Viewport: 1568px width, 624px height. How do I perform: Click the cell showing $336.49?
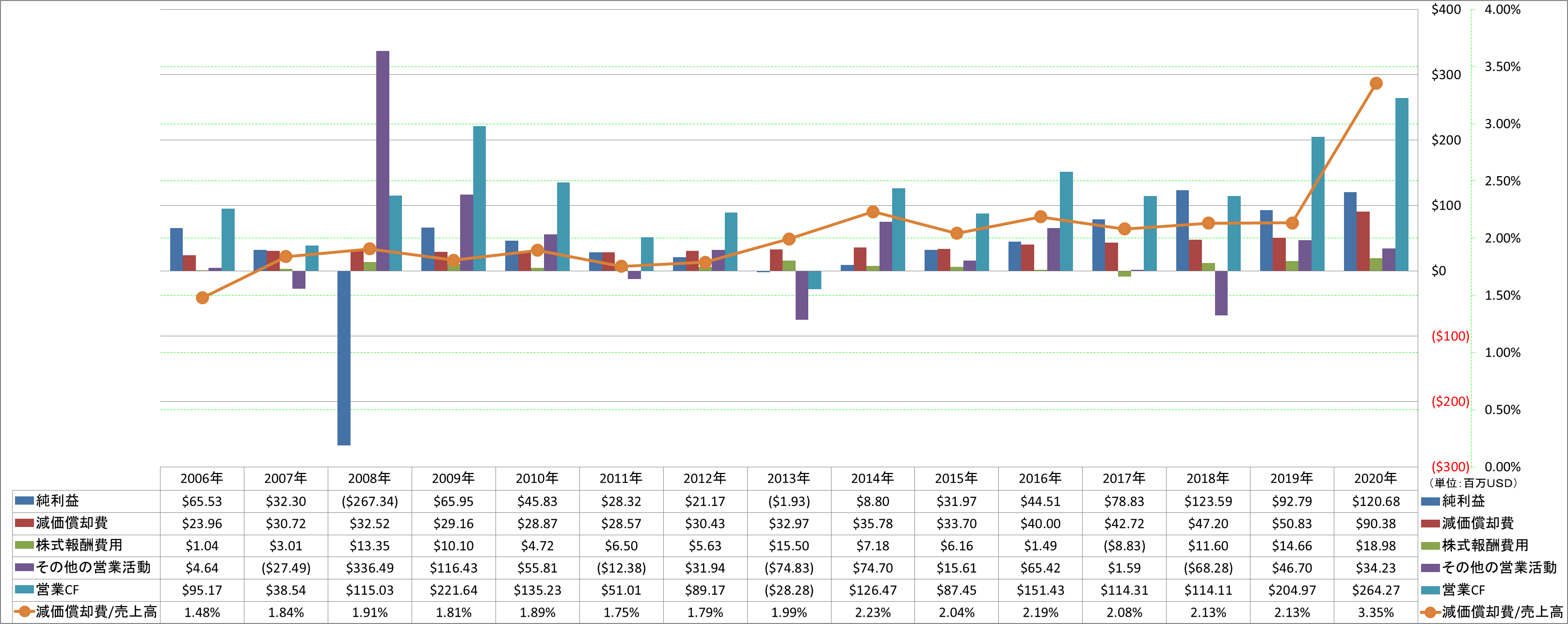click(369, 568)
